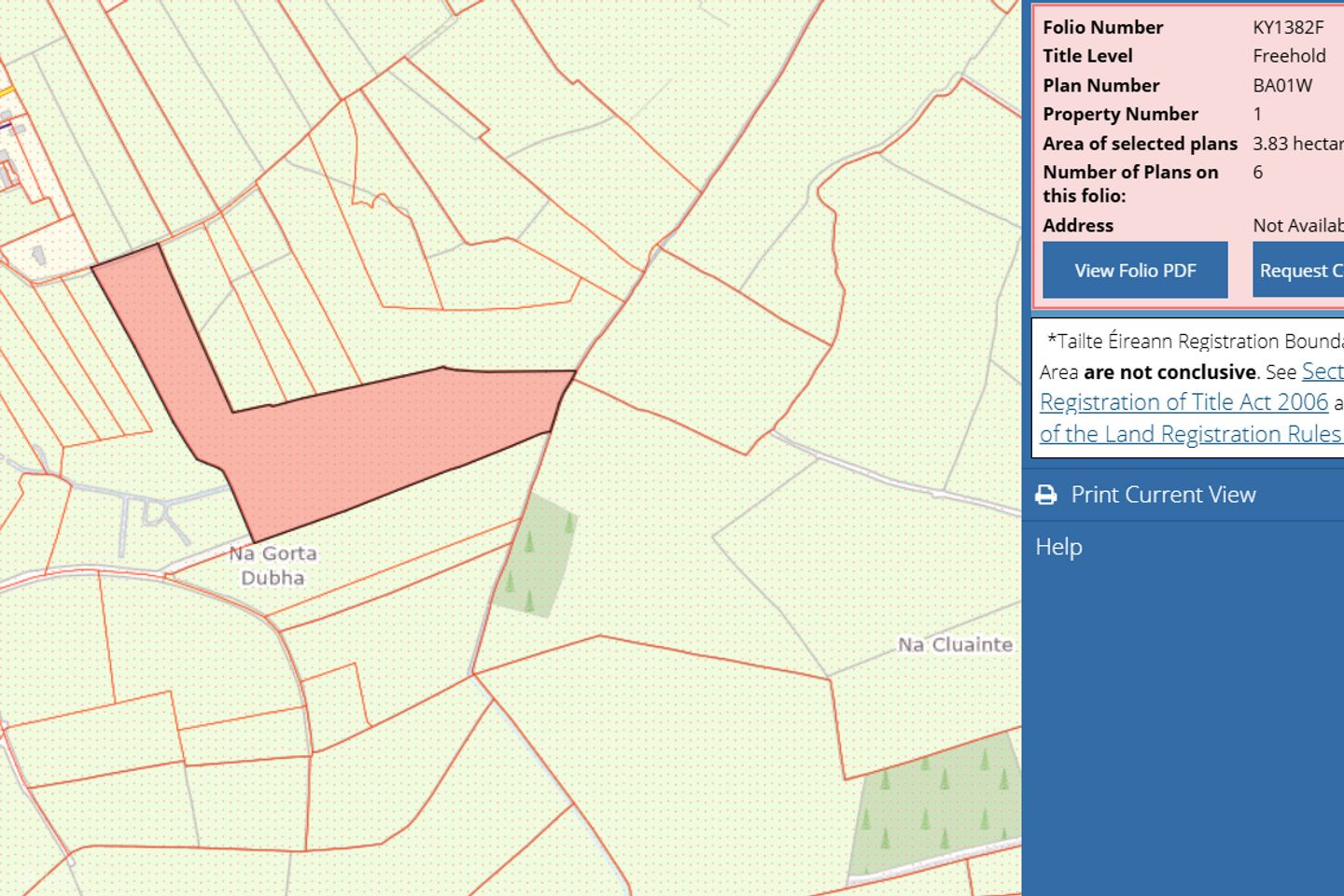Open the Help menu item
This screenshot has height=896, width=1344.
1058,547
